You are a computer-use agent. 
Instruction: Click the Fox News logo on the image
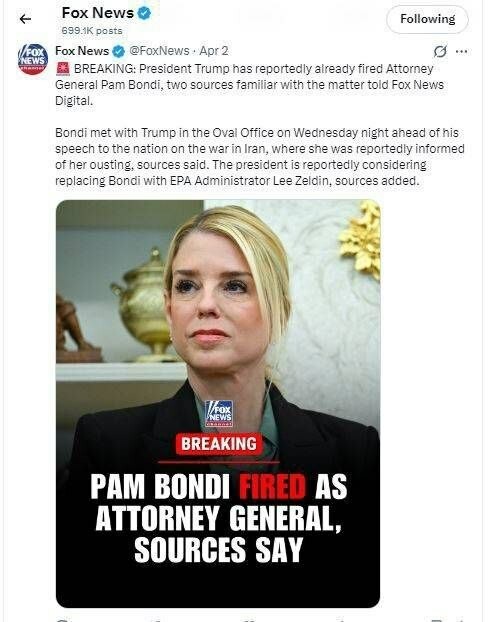(x=219, y=414)
